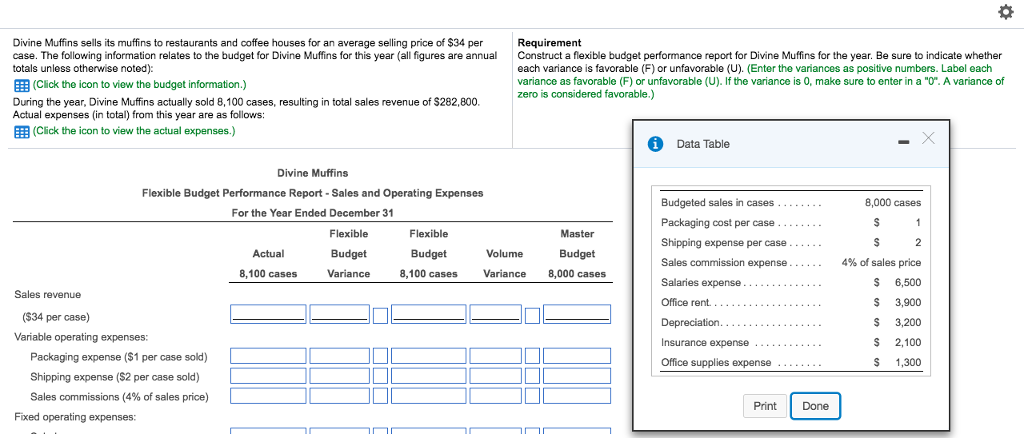Select Shipping expense volume variance F/U box

click(532, 376)
